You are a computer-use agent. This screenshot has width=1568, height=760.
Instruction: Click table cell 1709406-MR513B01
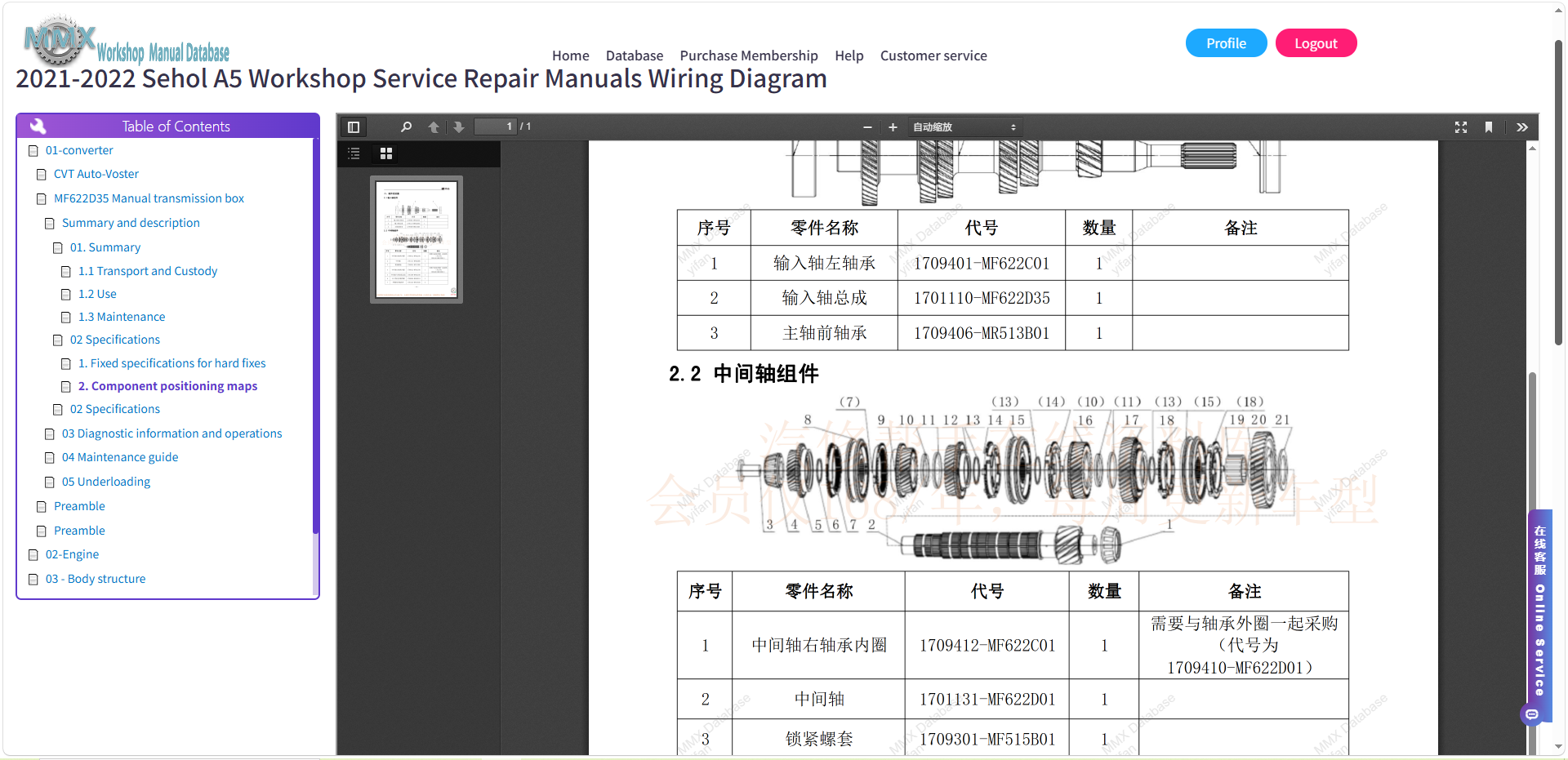coord(981,333)
